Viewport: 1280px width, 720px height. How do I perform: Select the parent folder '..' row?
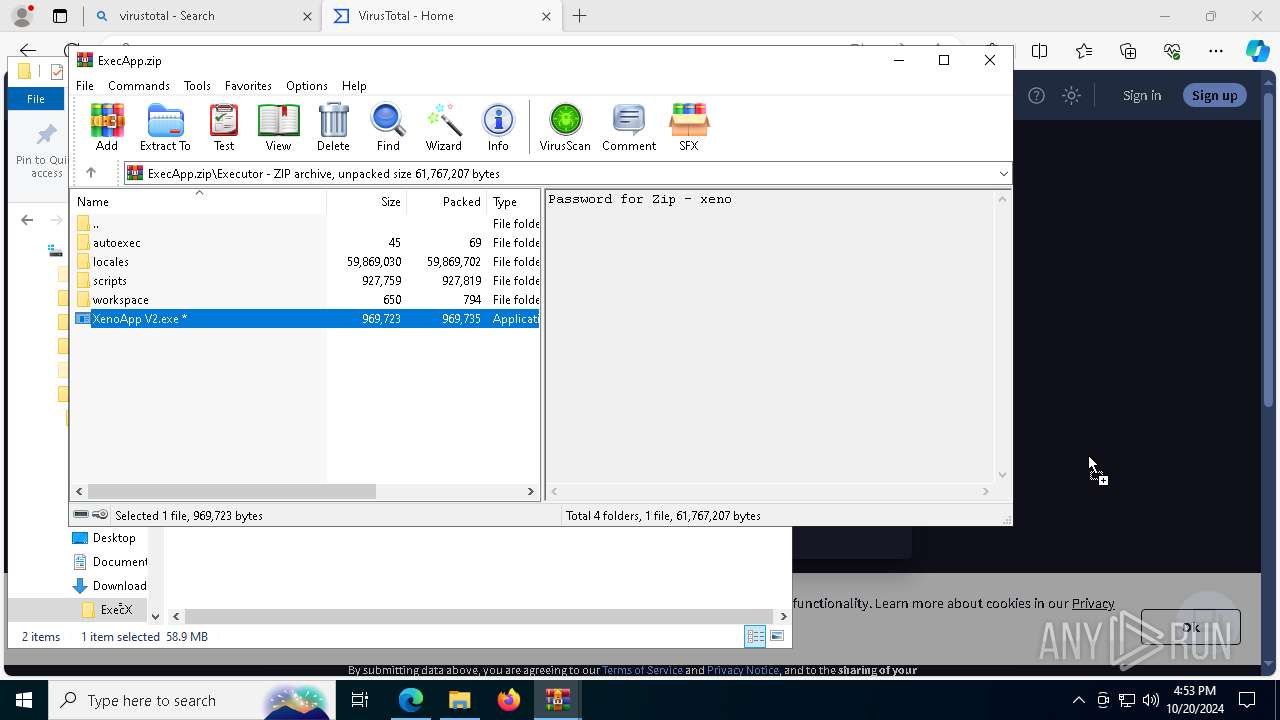(x=306, y=224)
